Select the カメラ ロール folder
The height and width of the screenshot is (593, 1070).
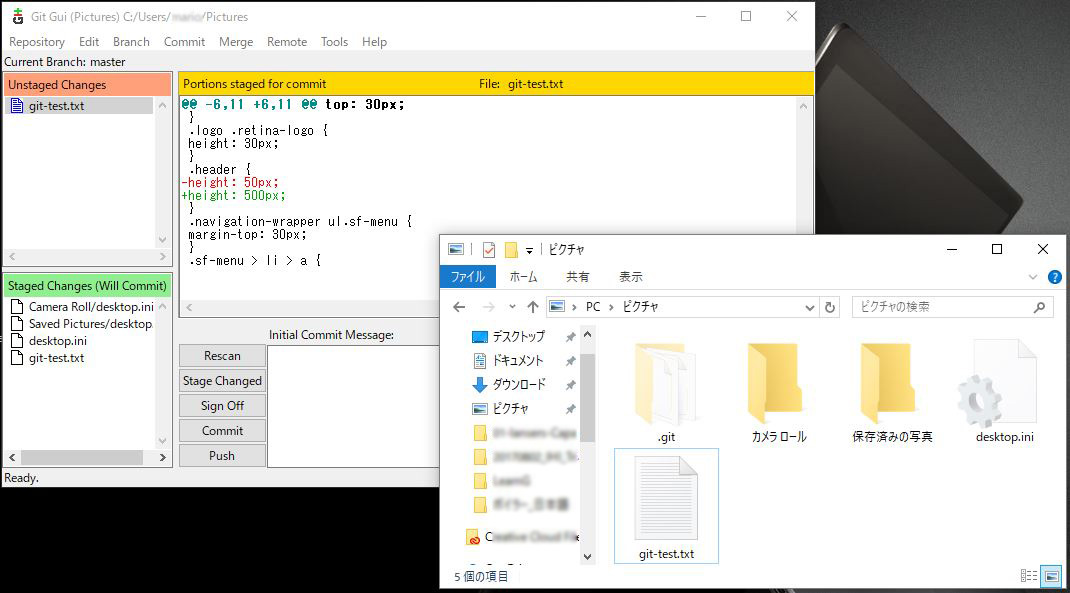pyautogui.click(x=779, y=394)
